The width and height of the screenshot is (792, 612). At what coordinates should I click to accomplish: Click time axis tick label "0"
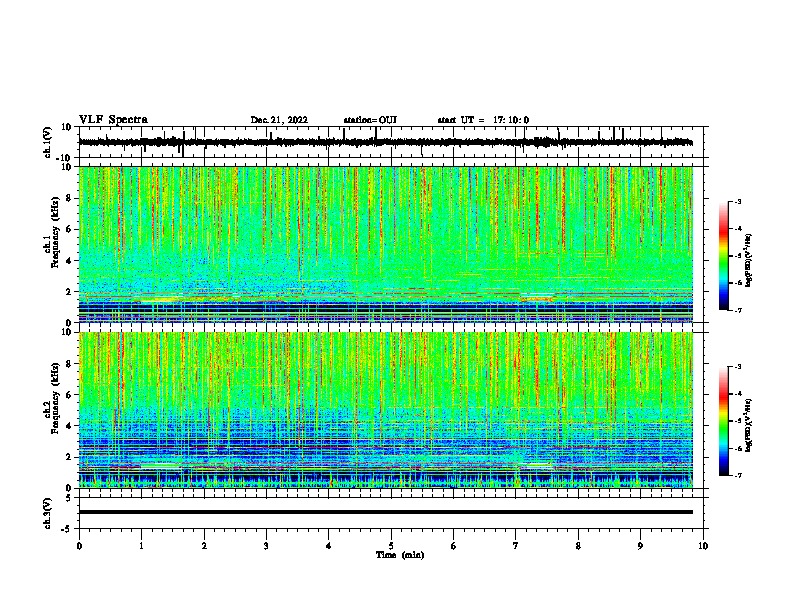(79, 546)
